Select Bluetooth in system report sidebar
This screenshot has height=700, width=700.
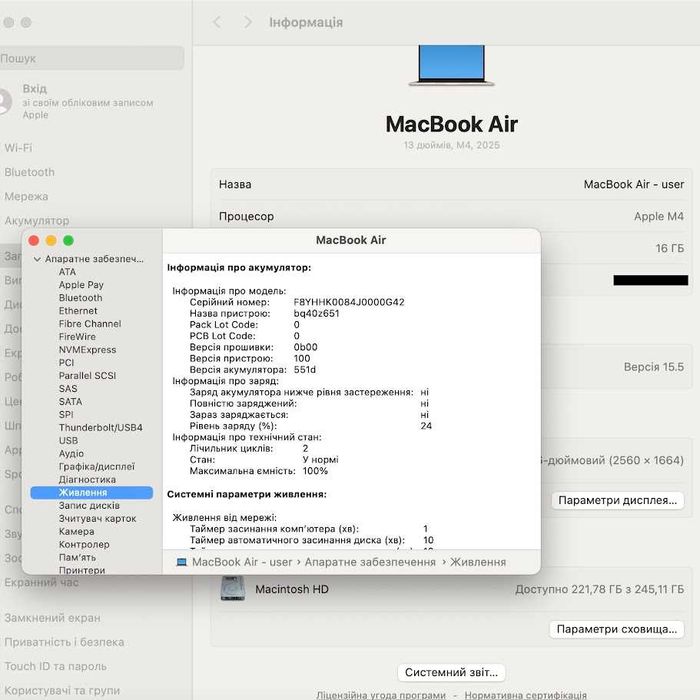point(80,298)
